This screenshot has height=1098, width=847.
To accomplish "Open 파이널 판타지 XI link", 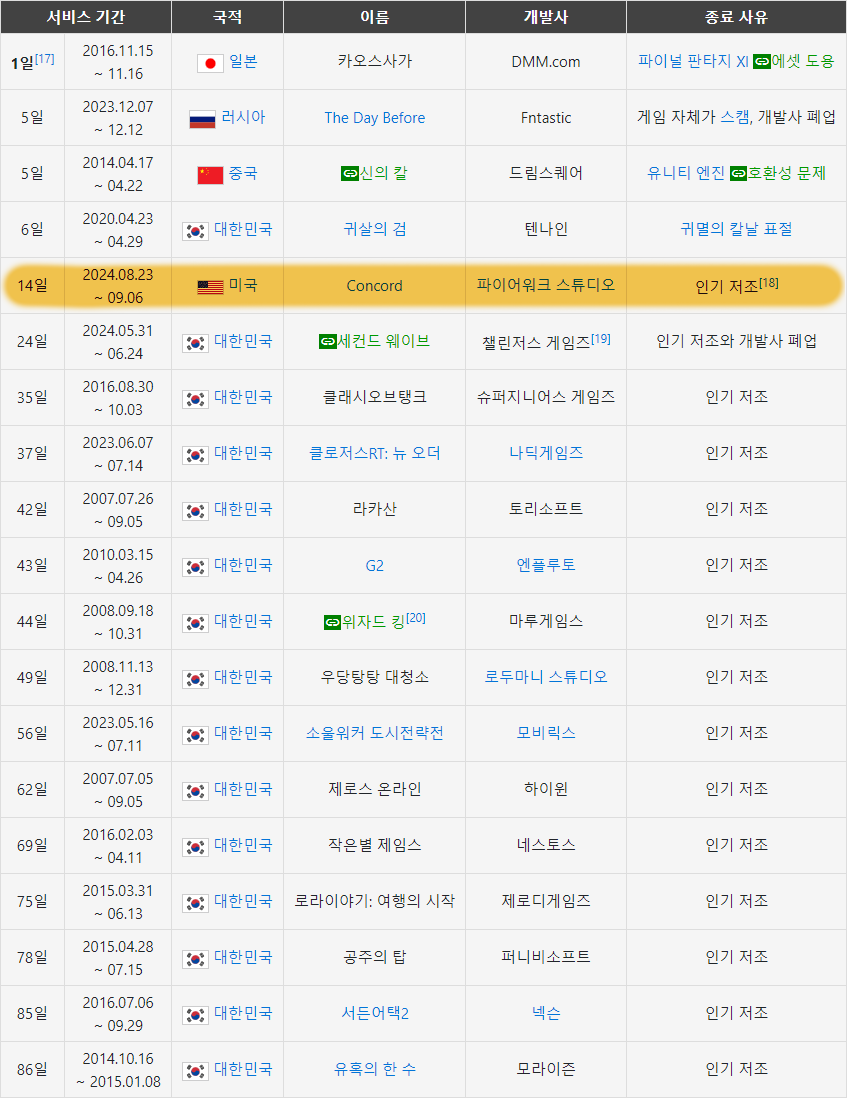I will coord(694,61).
